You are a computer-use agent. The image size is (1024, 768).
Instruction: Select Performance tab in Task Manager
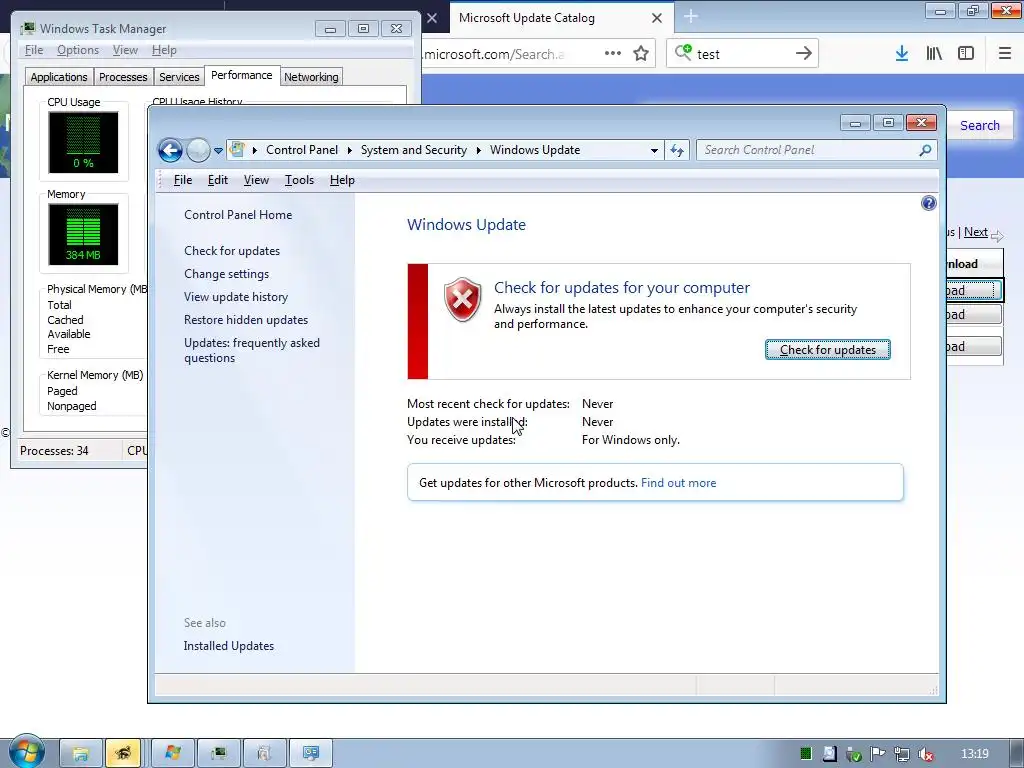pyautogui.click(x=242, y=75)
